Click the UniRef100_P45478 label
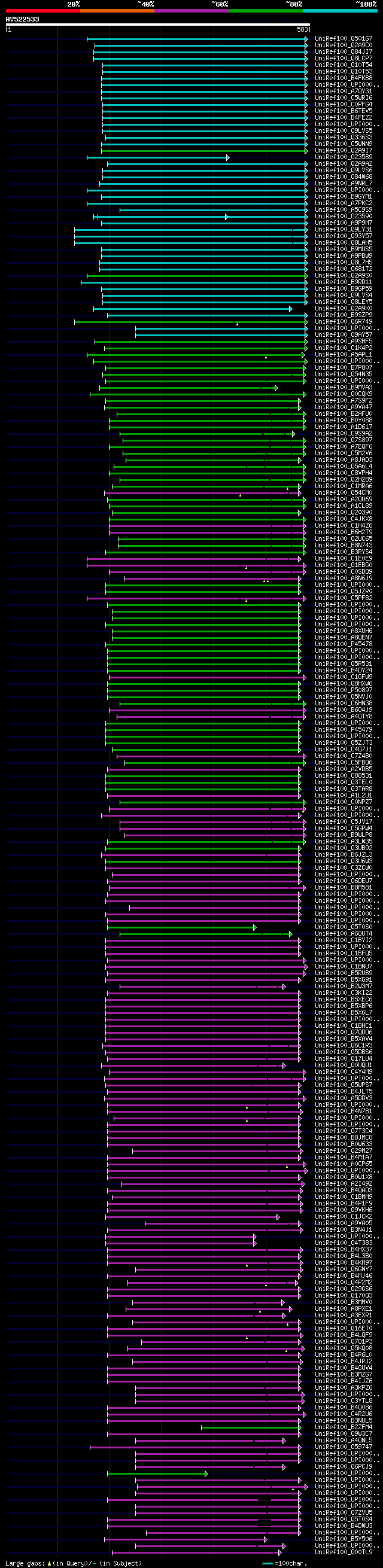This screenshot has height=1568, width=383. pos(344,644)
